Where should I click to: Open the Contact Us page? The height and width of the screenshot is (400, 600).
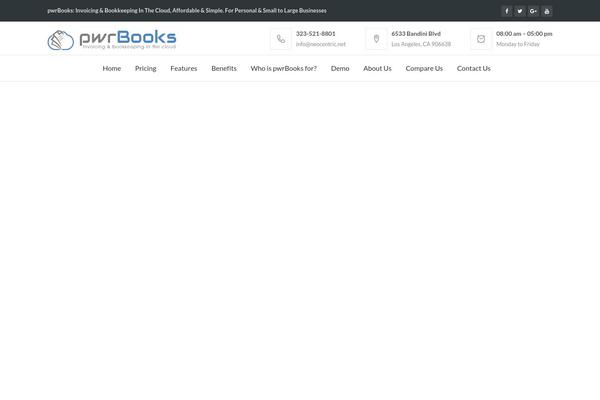click(x=474, y=68)
